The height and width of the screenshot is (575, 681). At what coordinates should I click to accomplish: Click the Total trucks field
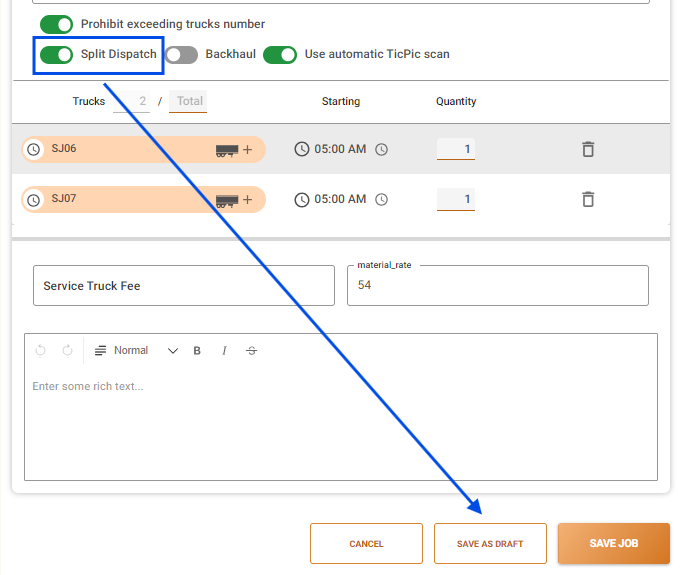tap(188, 101)
